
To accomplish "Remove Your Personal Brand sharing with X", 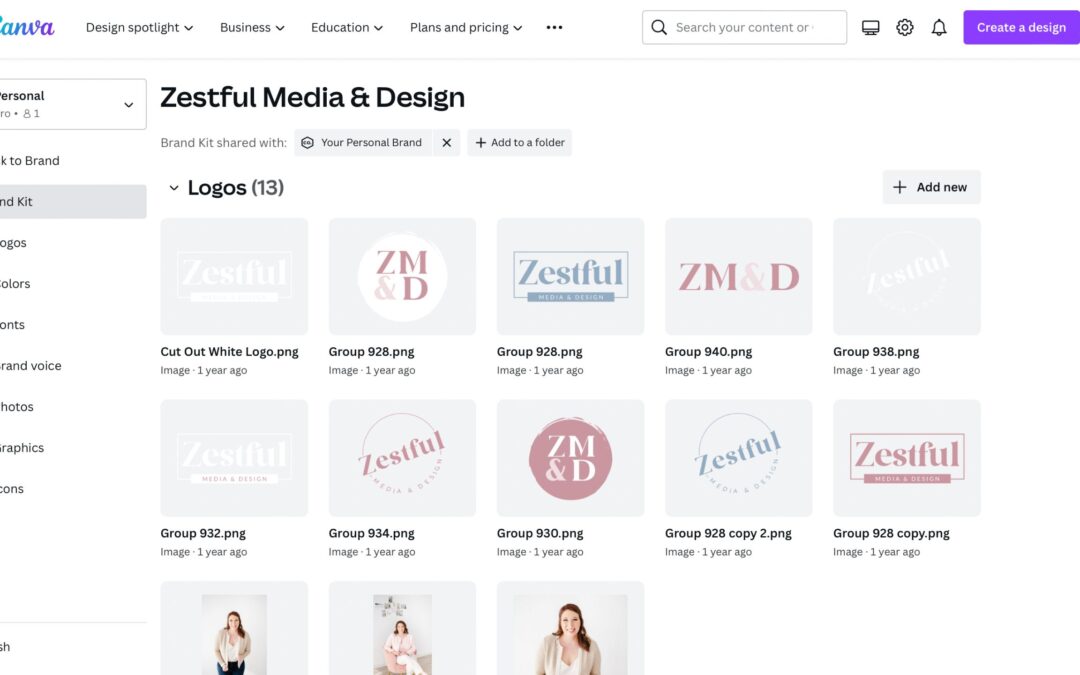I will [446, 143].
